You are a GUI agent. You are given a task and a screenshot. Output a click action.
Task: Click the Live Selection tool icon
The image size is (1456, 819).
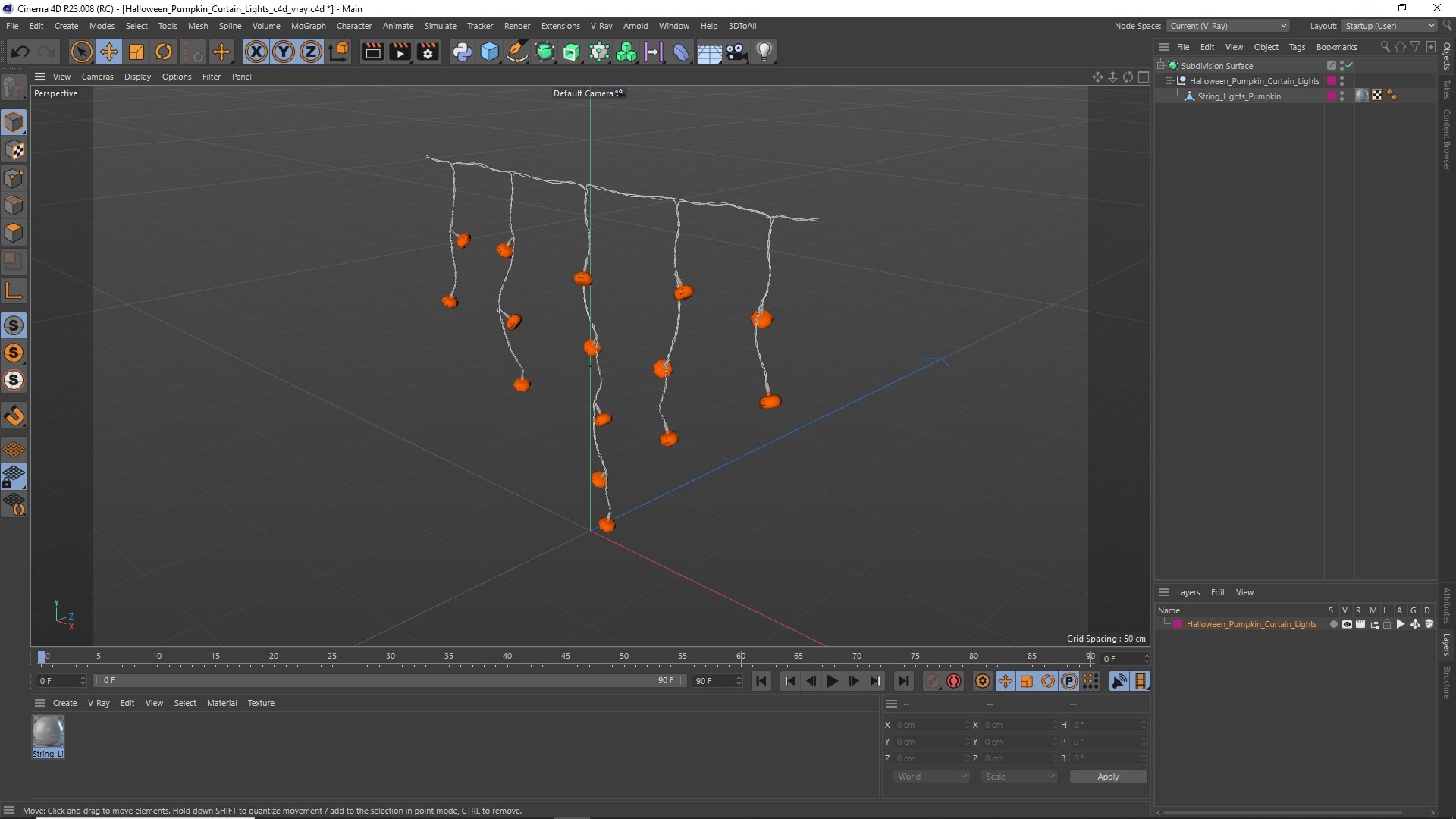coord(81,52)
